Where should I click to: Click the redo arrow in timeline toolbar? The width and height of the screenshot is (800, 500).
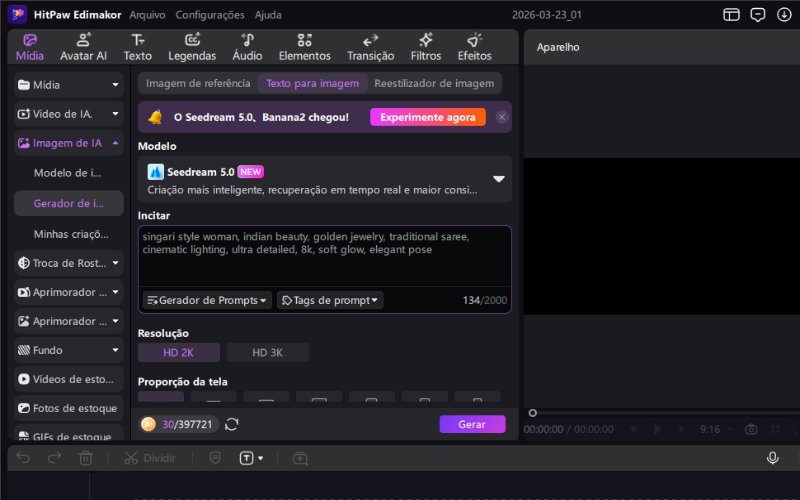54,458
